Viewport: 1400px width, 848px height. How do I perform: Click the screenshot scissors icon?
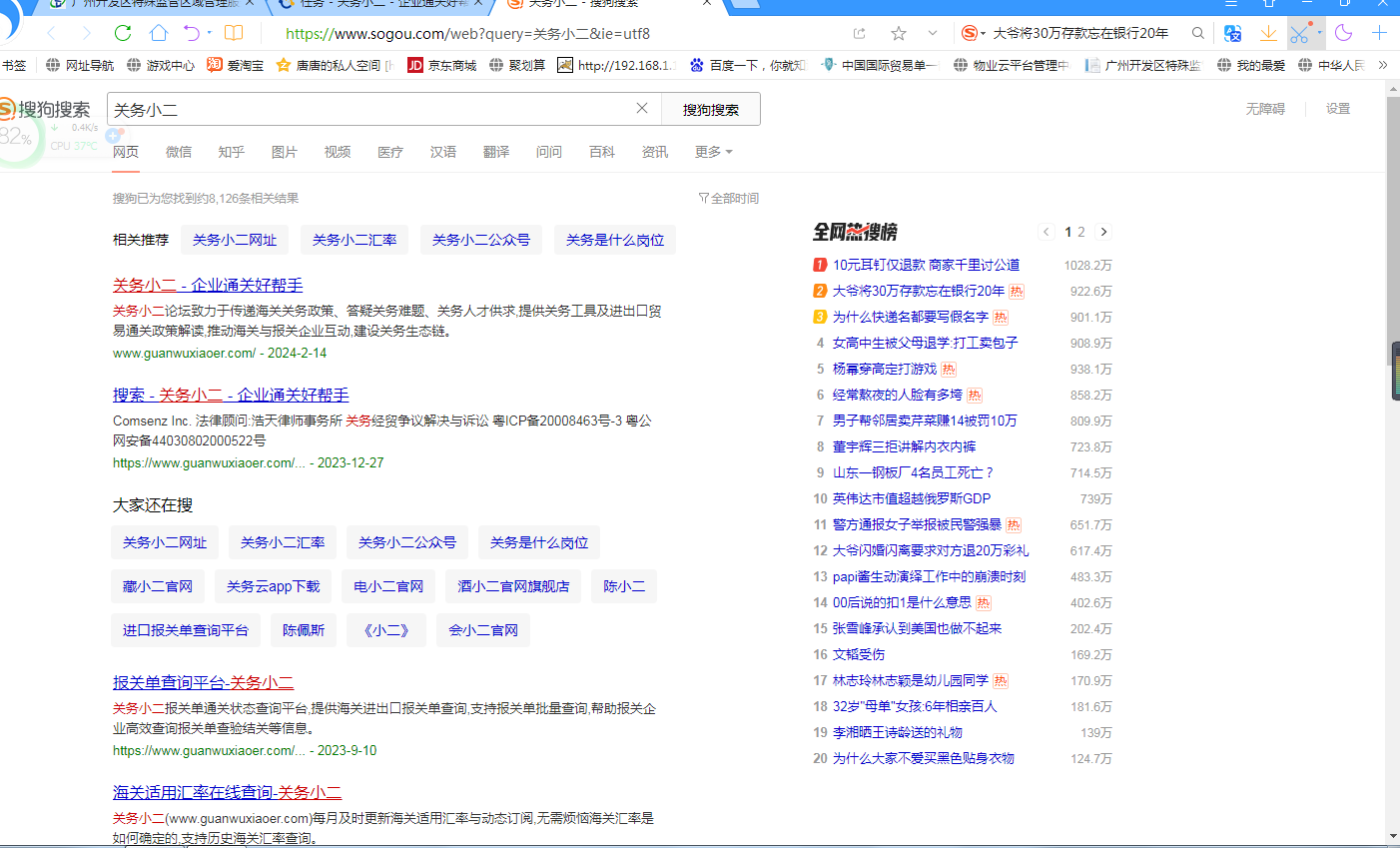coord(1298,33)
